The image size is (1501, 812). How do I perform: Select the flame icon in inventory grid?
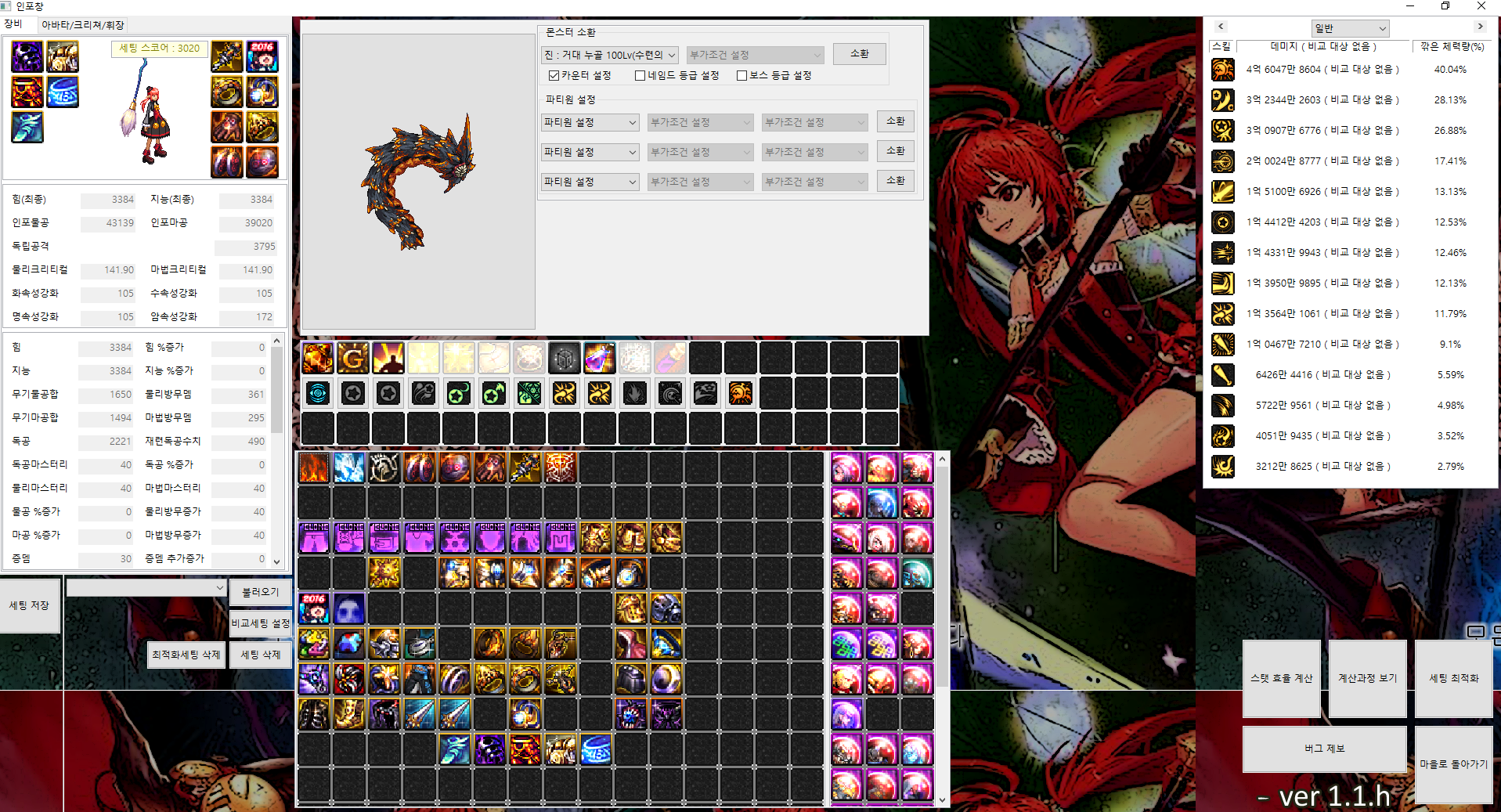[x=314, y=468]
